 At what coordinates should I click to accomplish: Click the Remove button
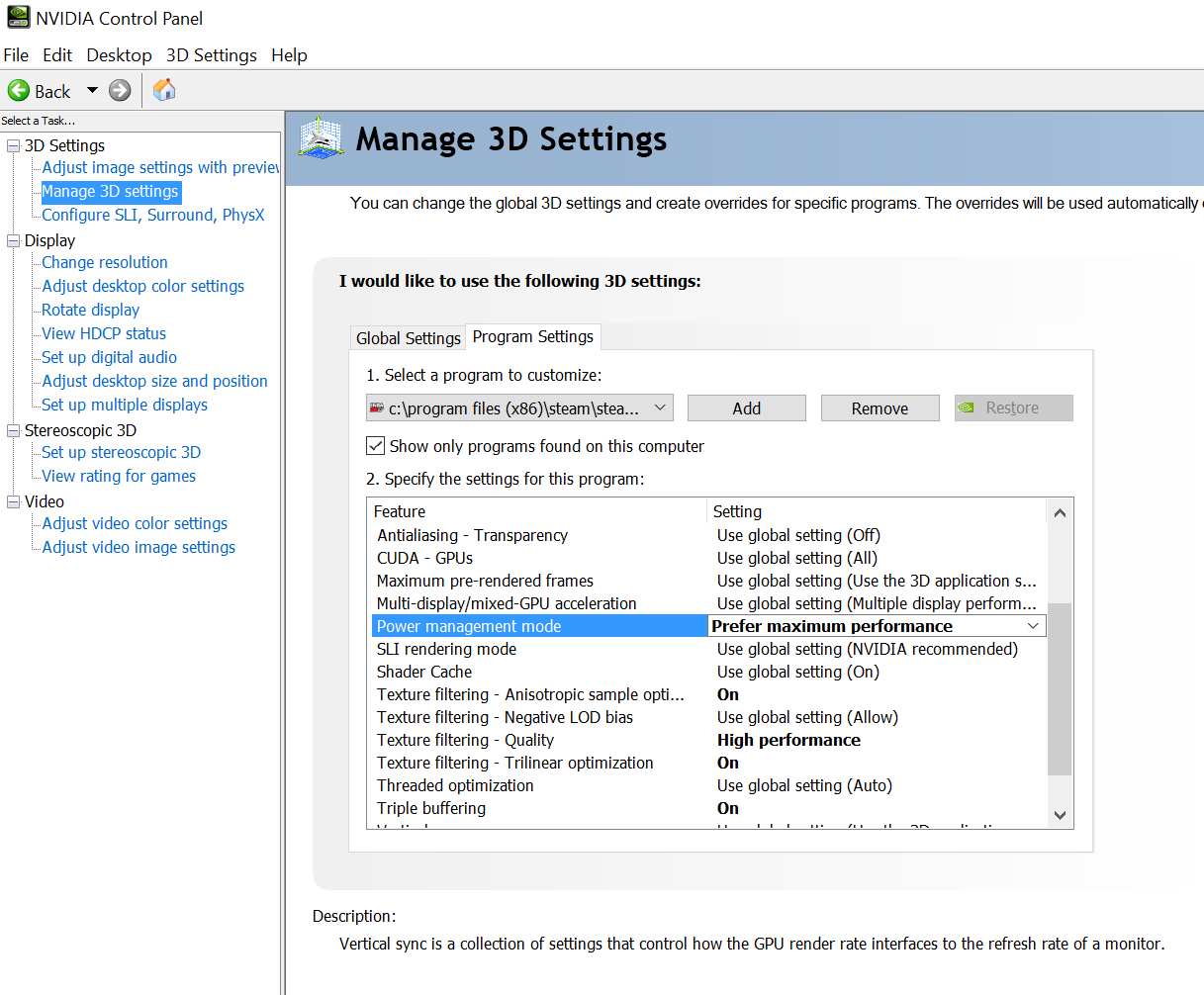pyautogui.click(x=880, y=408)
